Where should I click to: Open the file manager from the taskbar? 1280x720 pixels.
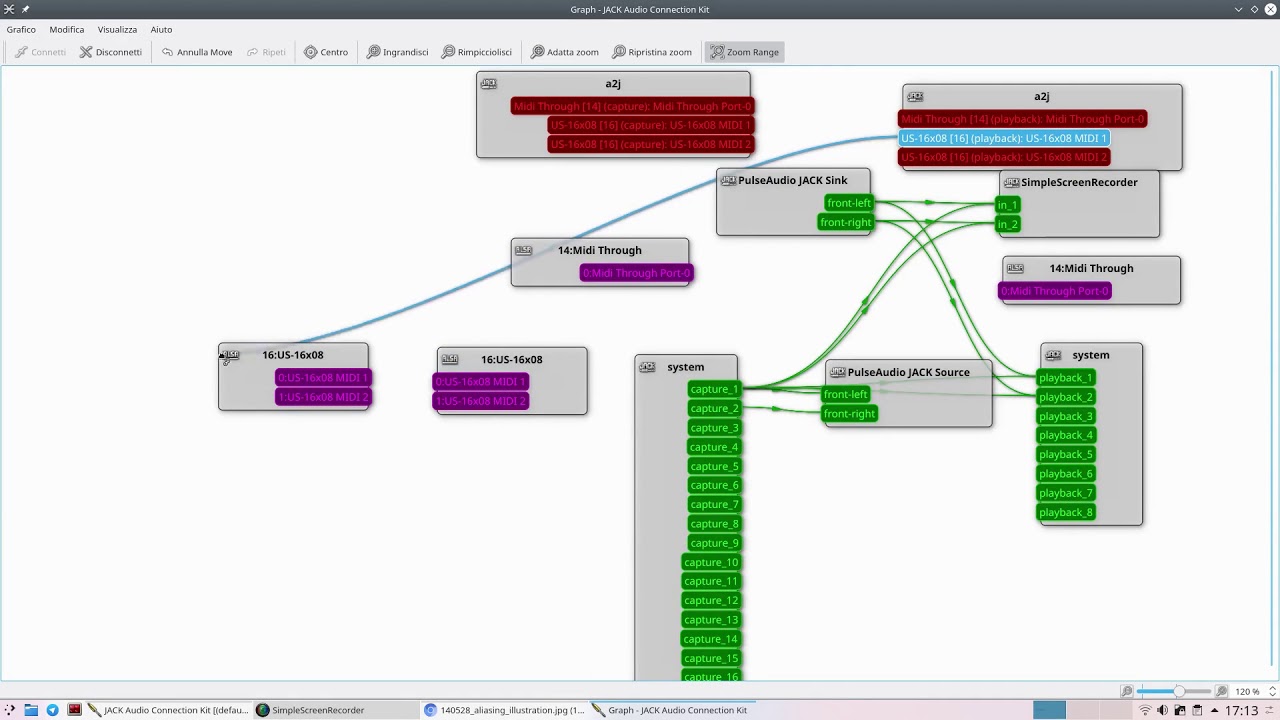pos(31,710)
